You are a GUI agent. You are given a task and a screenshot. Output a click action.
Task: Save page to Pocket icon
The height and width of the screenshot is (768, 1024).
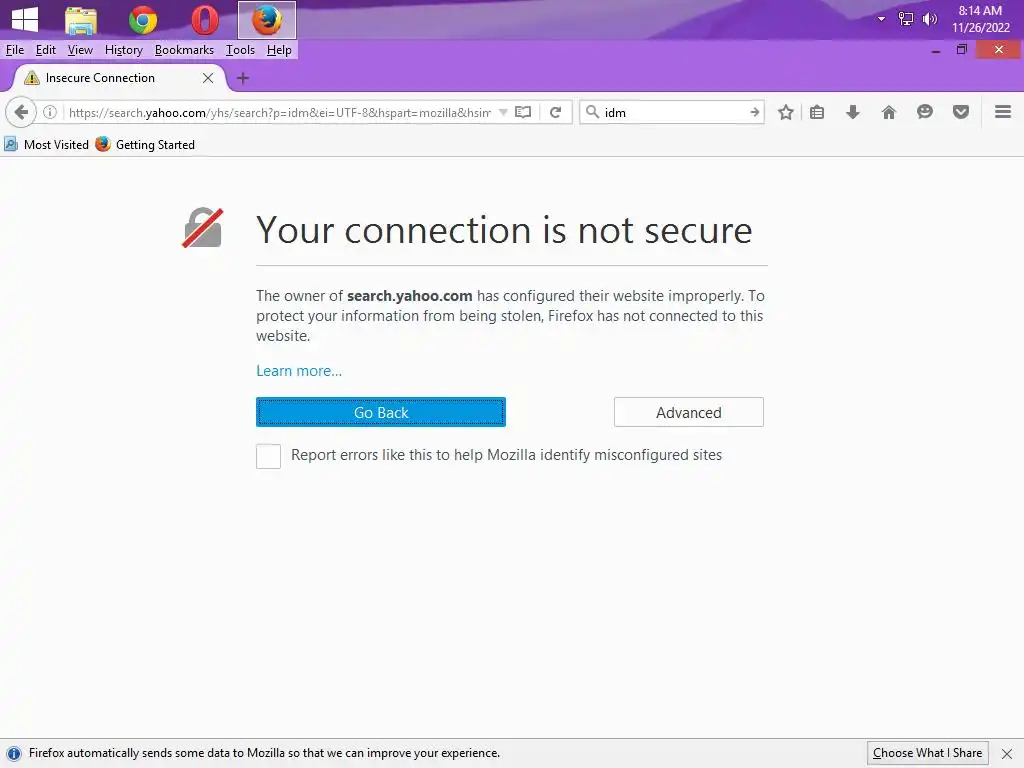coord(961,112)
